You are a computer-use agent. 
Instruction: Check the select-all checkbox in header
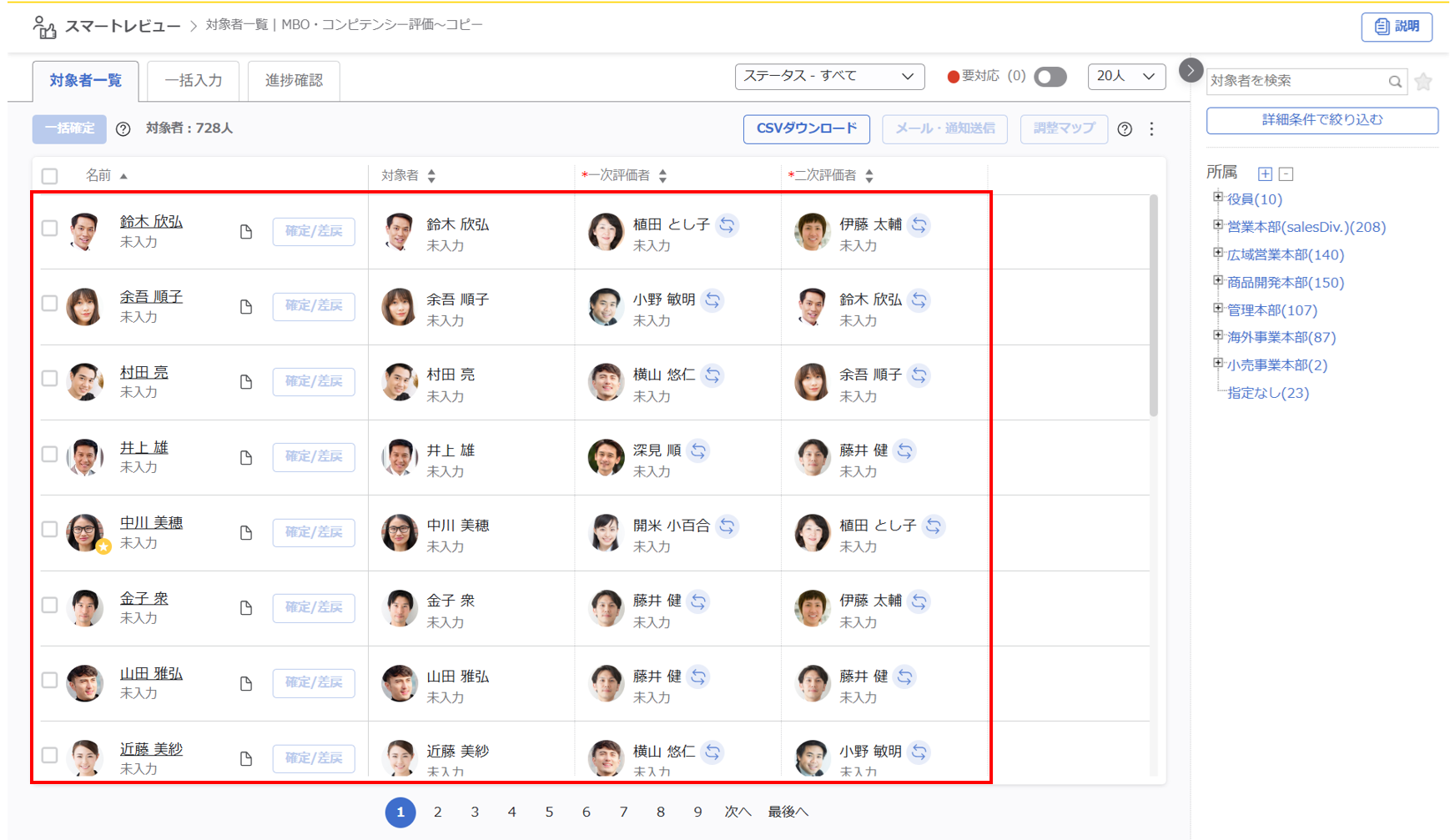point(50,176)
